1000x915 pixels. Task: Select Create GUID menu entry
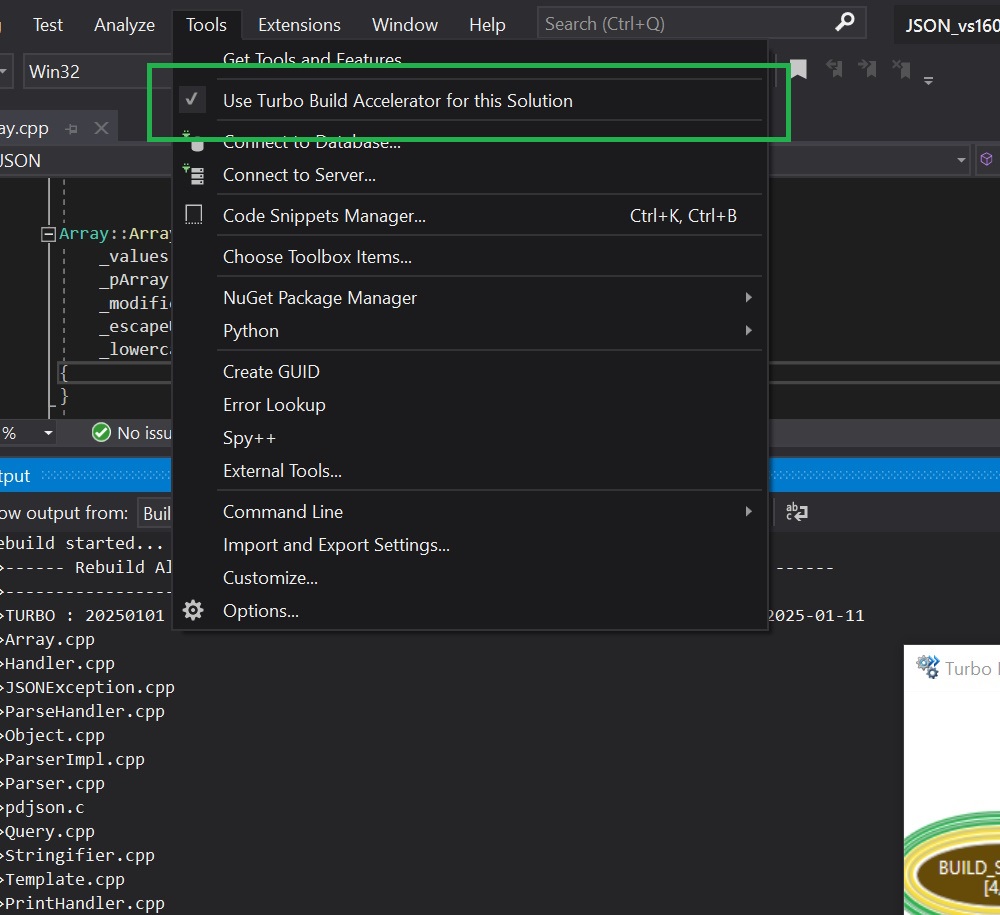pyautogui.click(x=271, y=372)
